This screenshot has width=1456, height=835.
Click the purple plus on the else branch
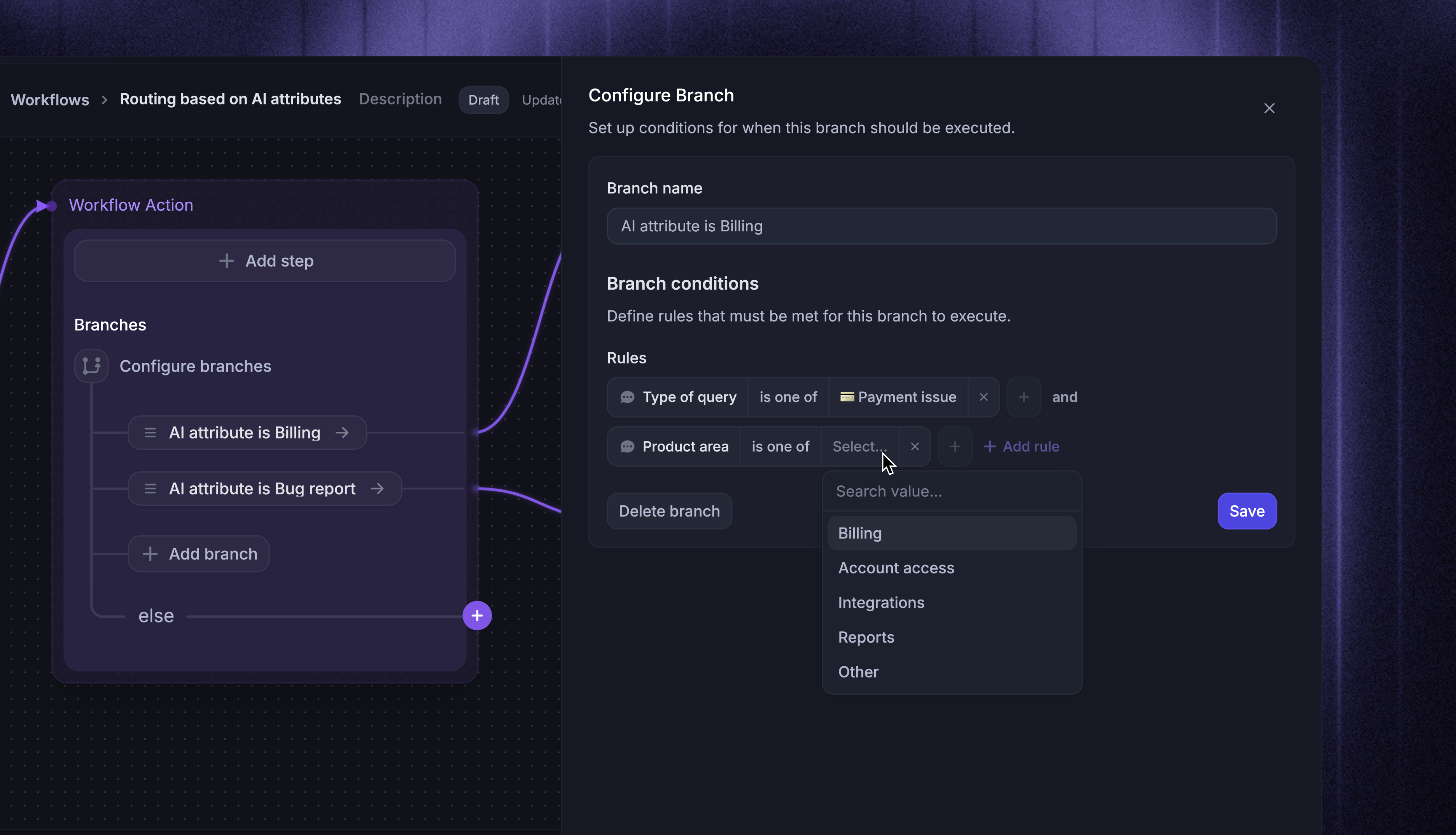pyautogui.click(x=477, y=616)
